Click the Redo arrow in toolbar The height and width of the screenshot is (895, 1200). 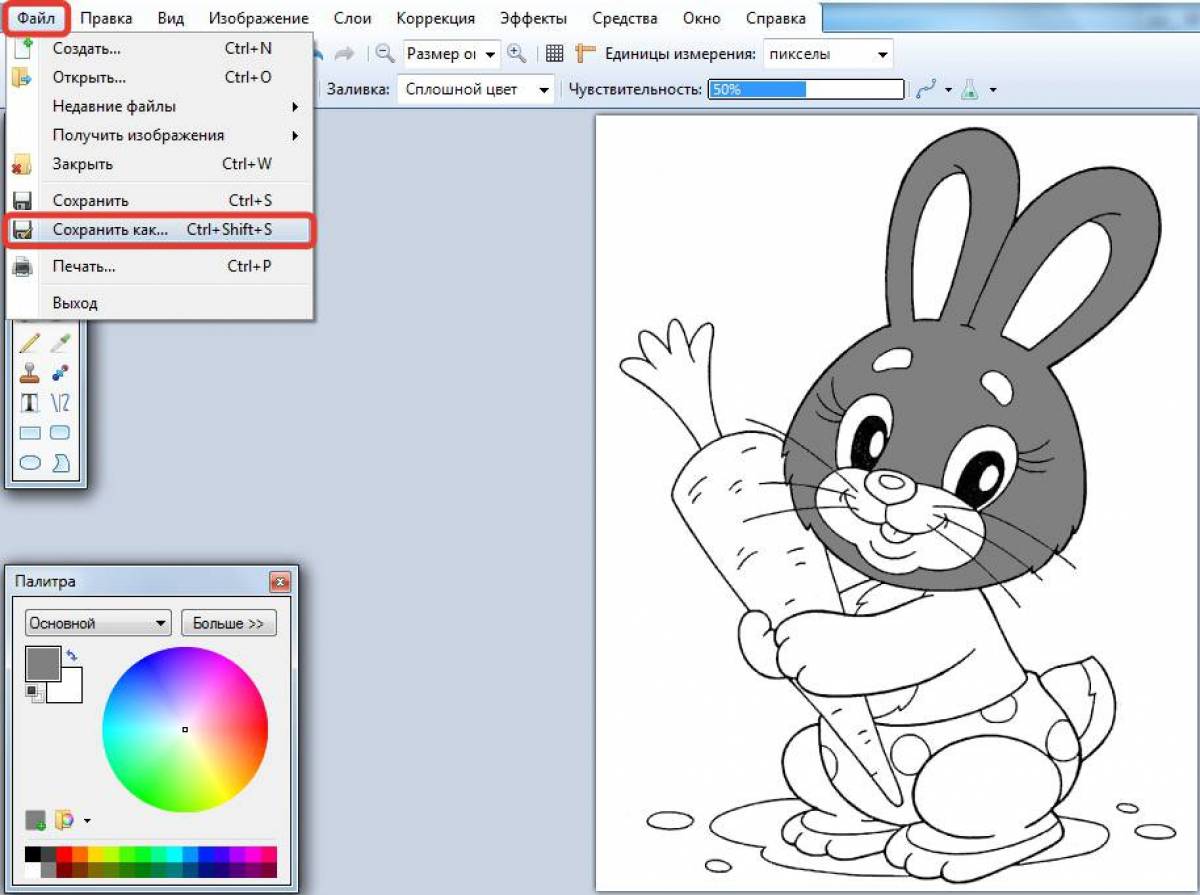[344, 54]
